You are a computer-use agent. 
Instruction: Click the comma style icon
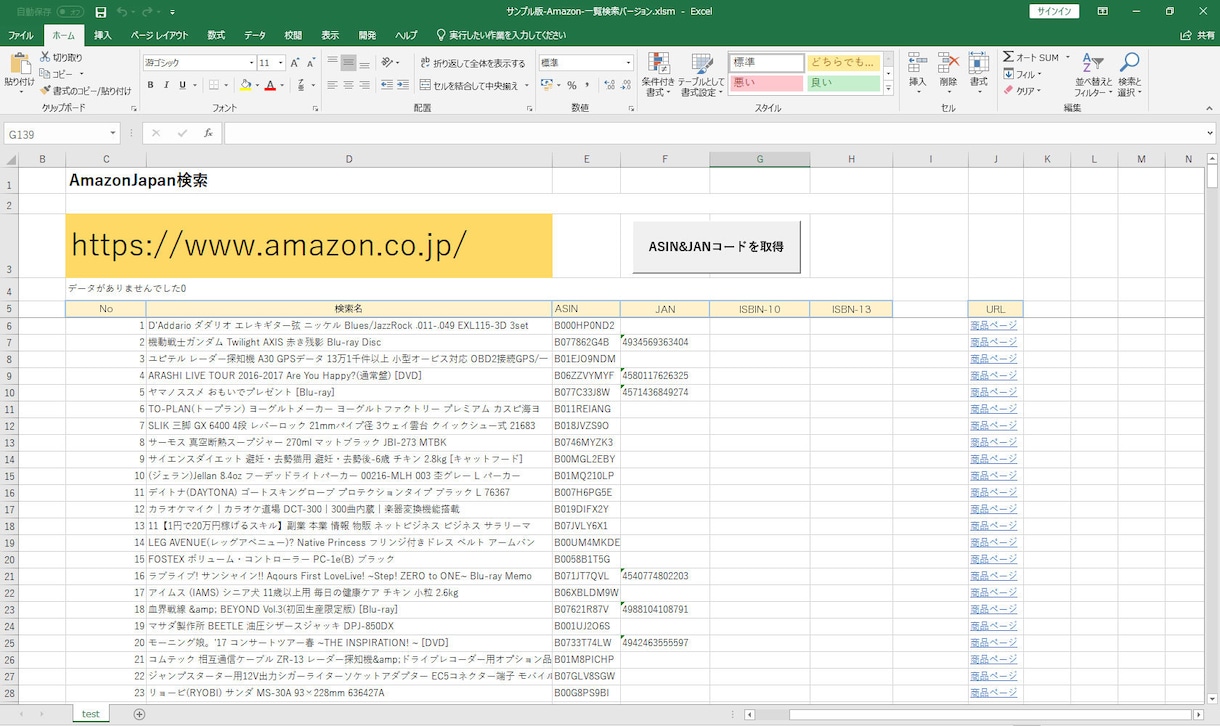588,85
